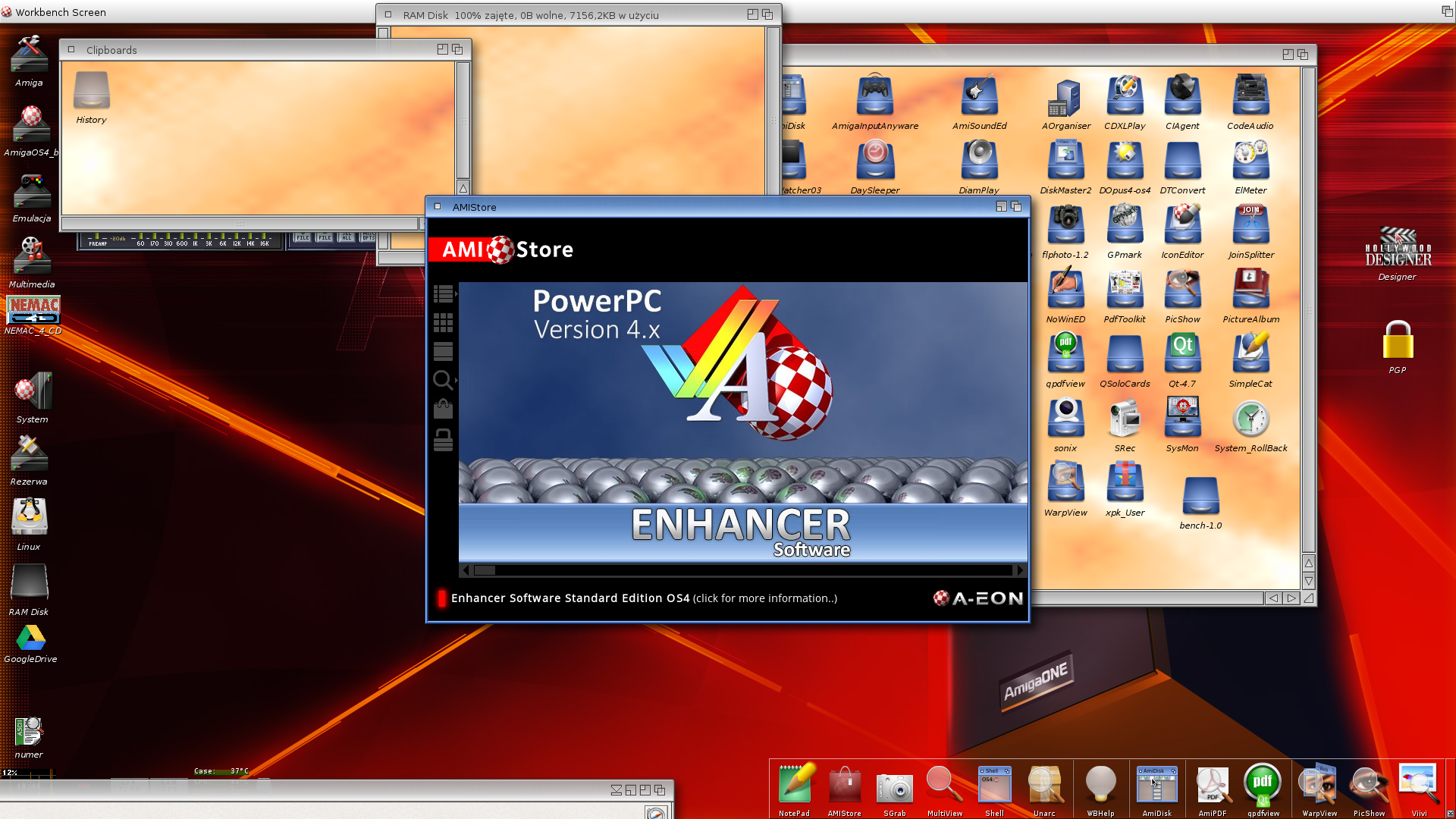This screenshot has height=819, width=1456.
Task: Open the shopping bag icon in AMIStore
Action: click(x=444, y=409)
